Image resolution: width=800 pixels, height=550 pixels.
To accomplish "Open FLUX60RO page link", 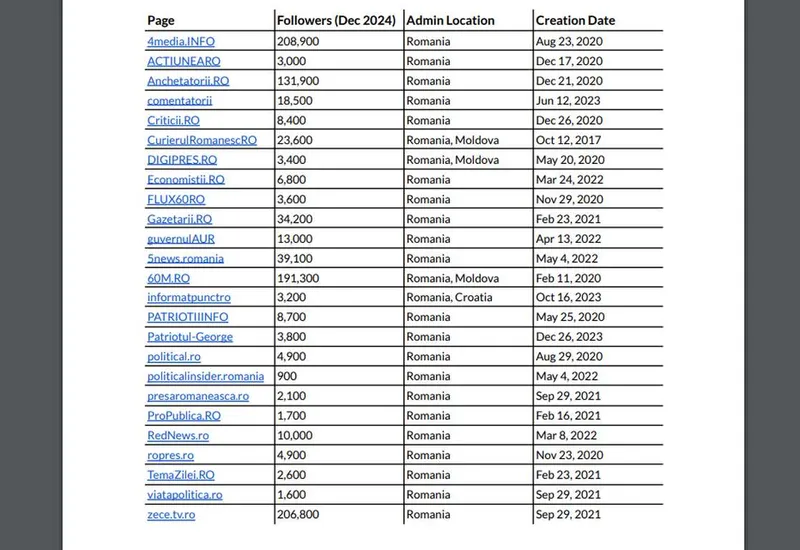I will (176, 199).
